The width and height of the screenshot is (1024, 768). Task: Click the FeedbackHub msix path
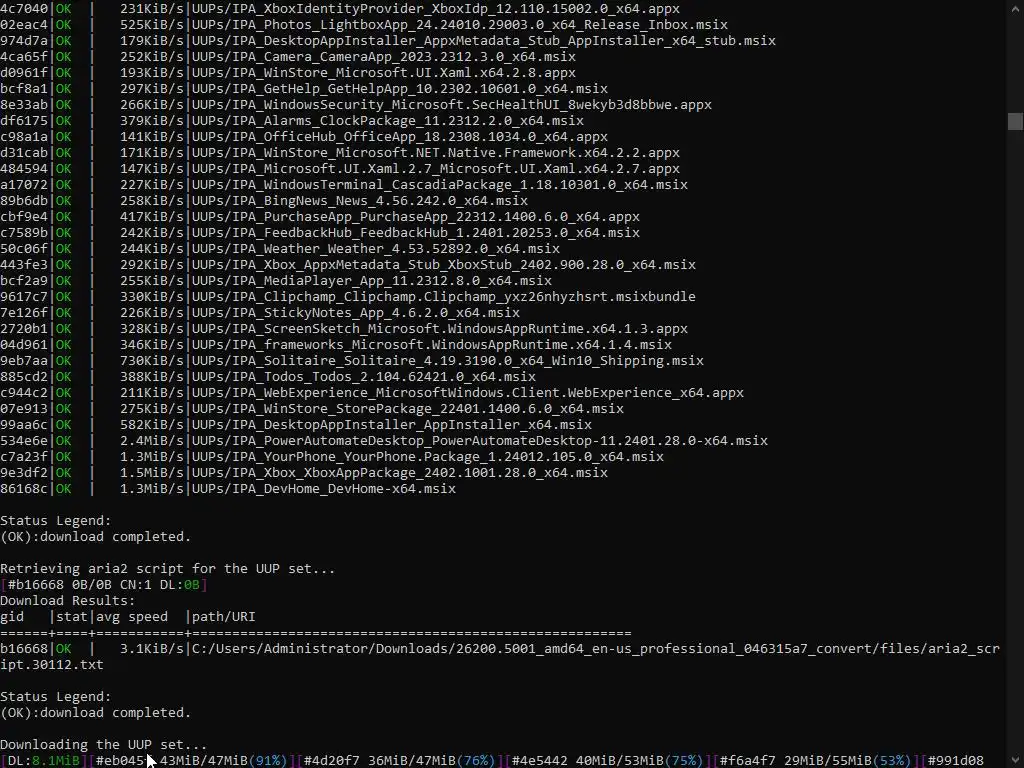(416, 232)
